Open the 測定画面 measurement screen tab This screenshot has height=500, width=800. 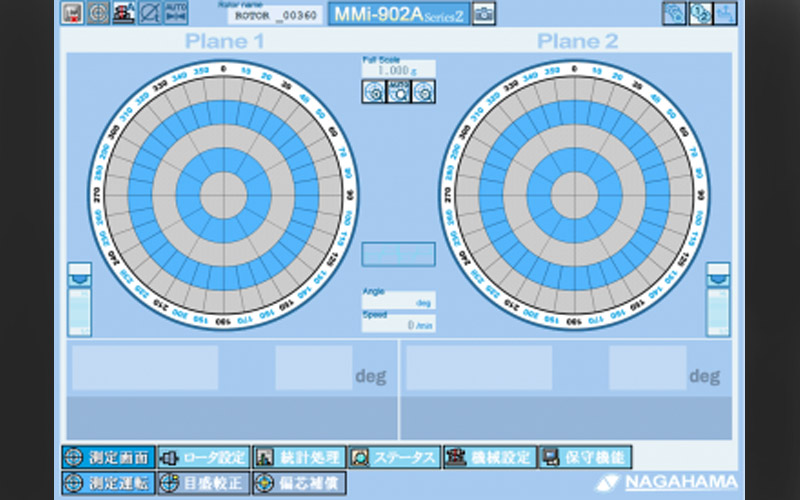click(x=108, y=457)
